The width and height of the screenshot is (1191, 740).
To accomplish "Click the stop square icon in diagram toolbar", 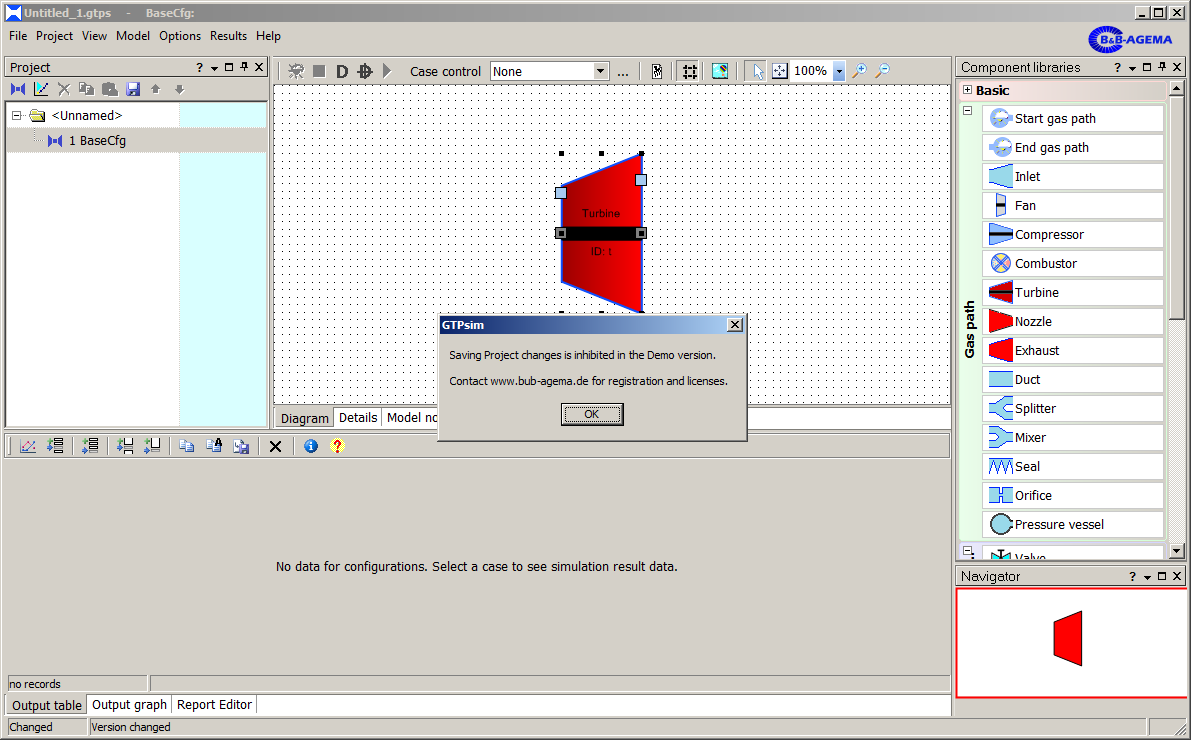I will [319, 71].
